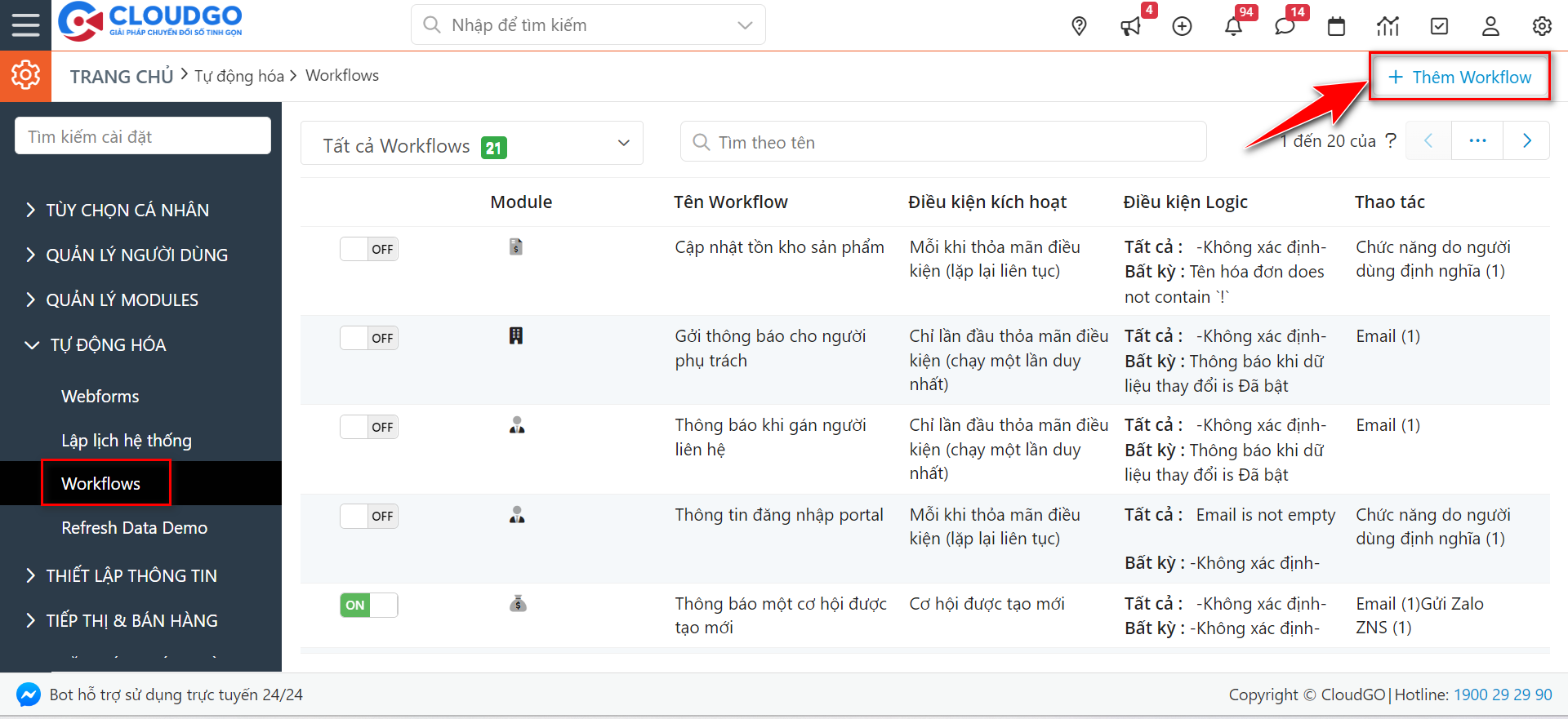Open the megaphone announcements icon
Screen dimensions: 1568x719
(1130, 26)
